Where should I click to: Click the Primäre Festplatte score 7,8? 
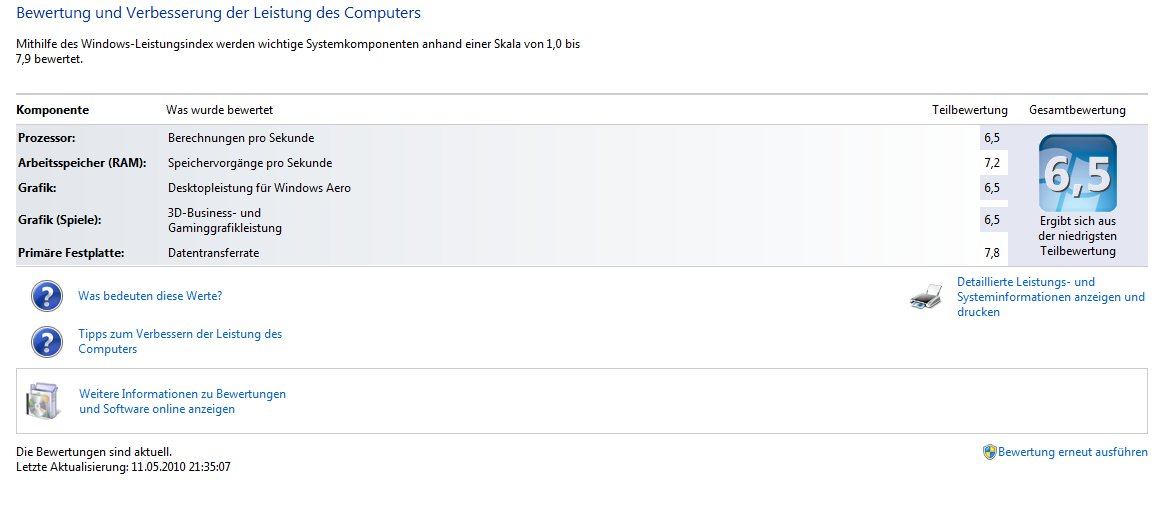pyautogui.click(x=991, y=253)
